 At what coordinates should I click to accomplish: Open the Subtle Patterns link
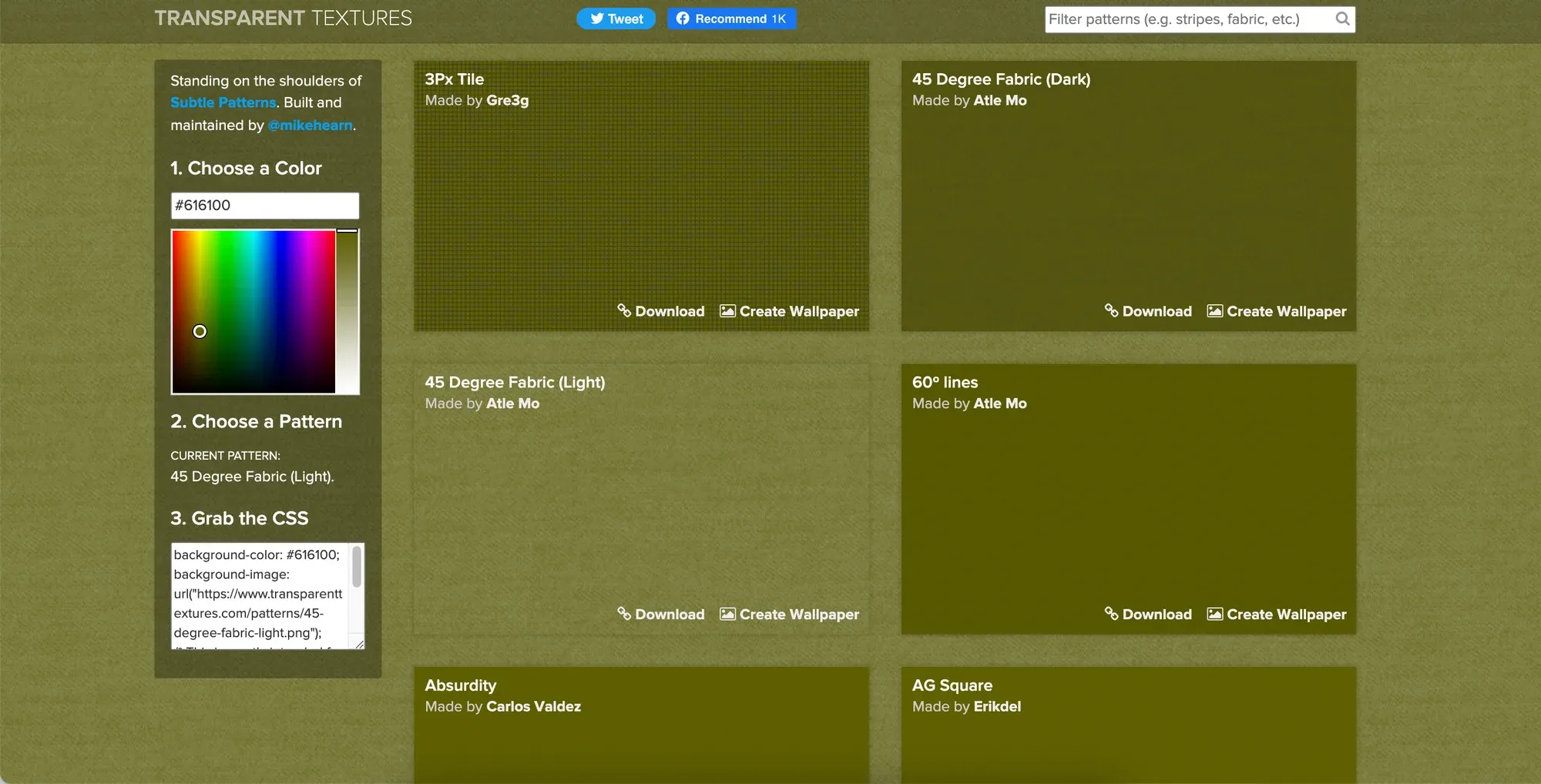click(223, 102)
